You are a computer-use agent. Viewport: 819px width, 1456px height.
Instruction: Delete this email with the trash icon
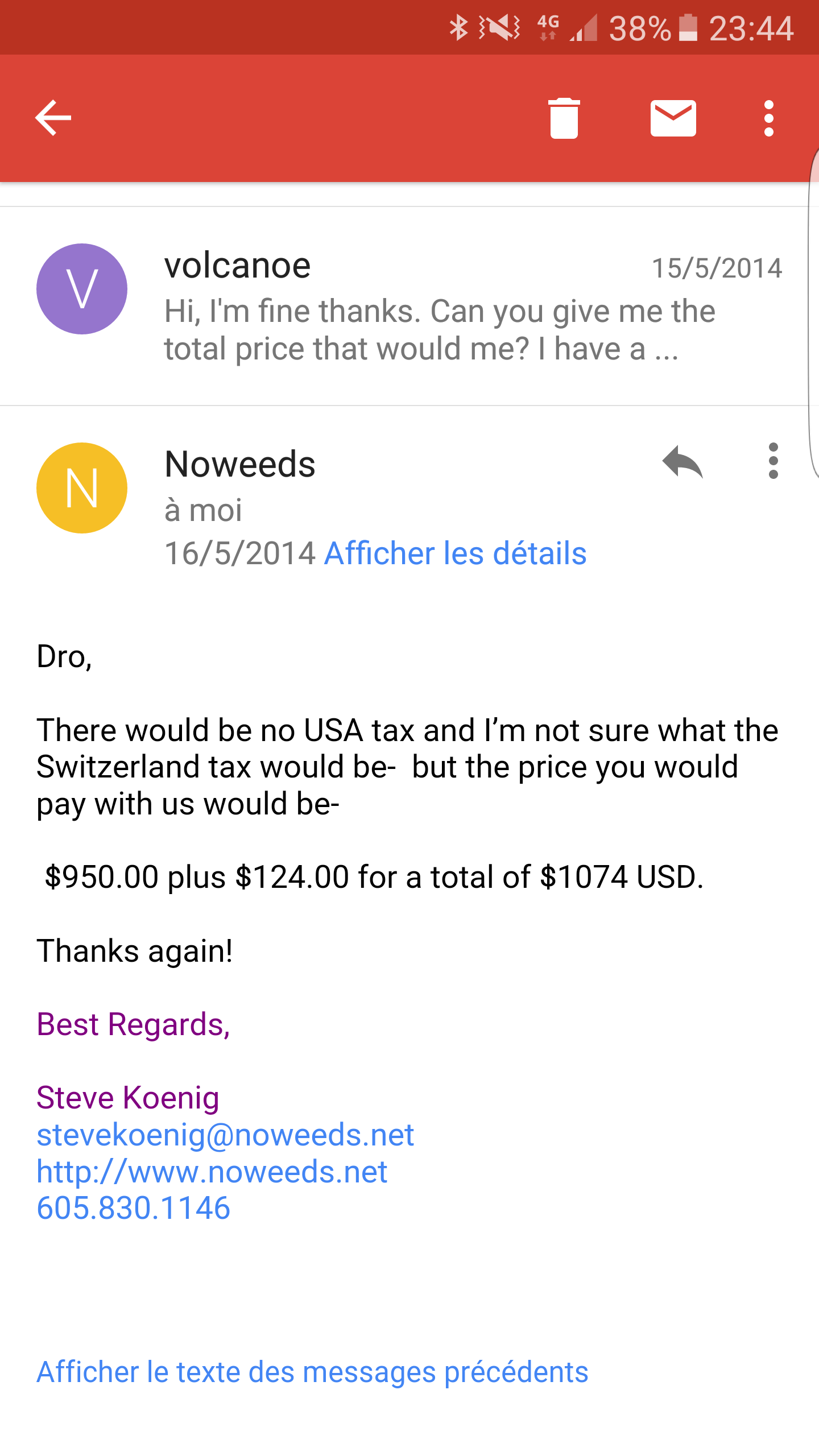pos(564,118)
